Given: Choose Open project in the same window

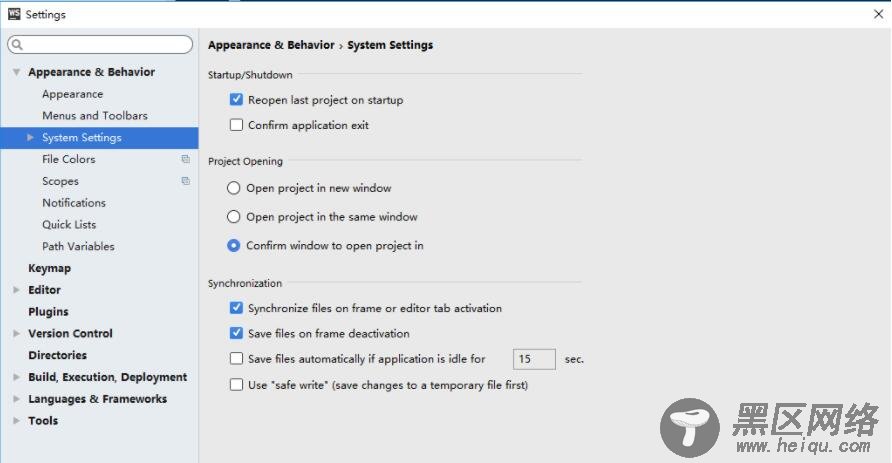Looking at the screenshot, I should click(233, 217).
